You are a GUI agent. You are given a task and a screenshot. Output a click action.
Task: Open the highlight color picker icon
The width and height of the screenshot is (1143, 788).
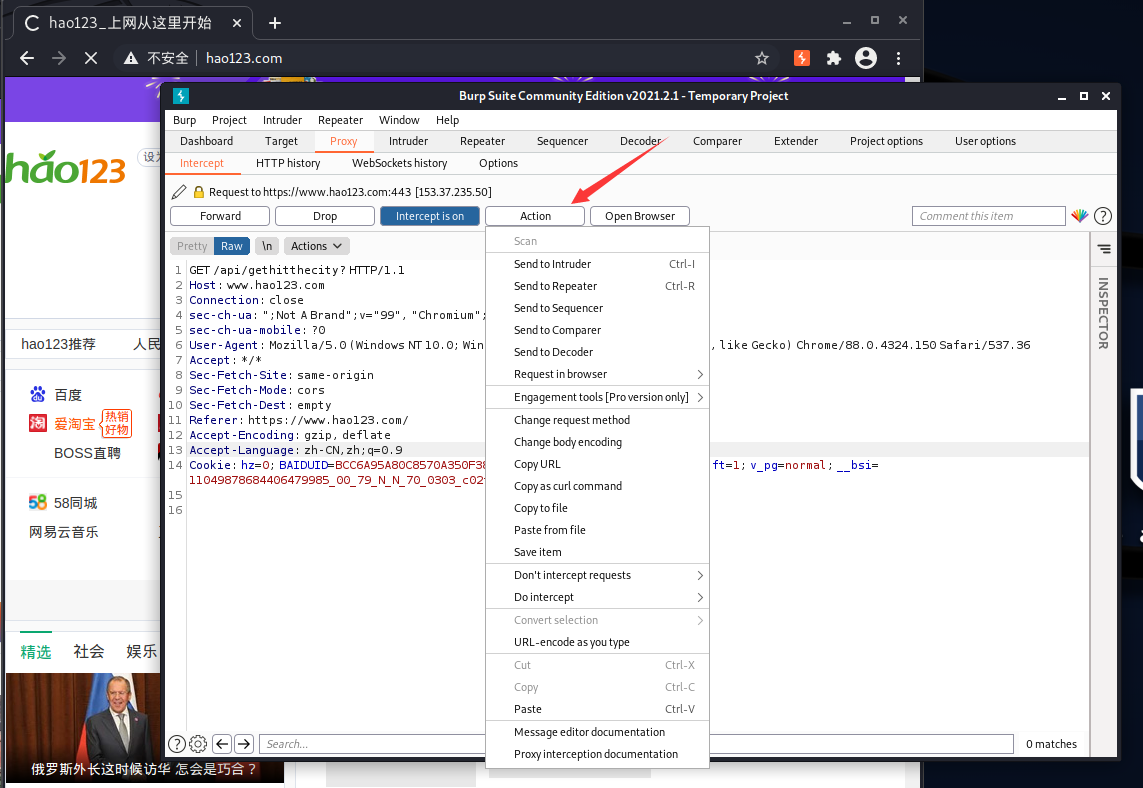click(1080, 216)
